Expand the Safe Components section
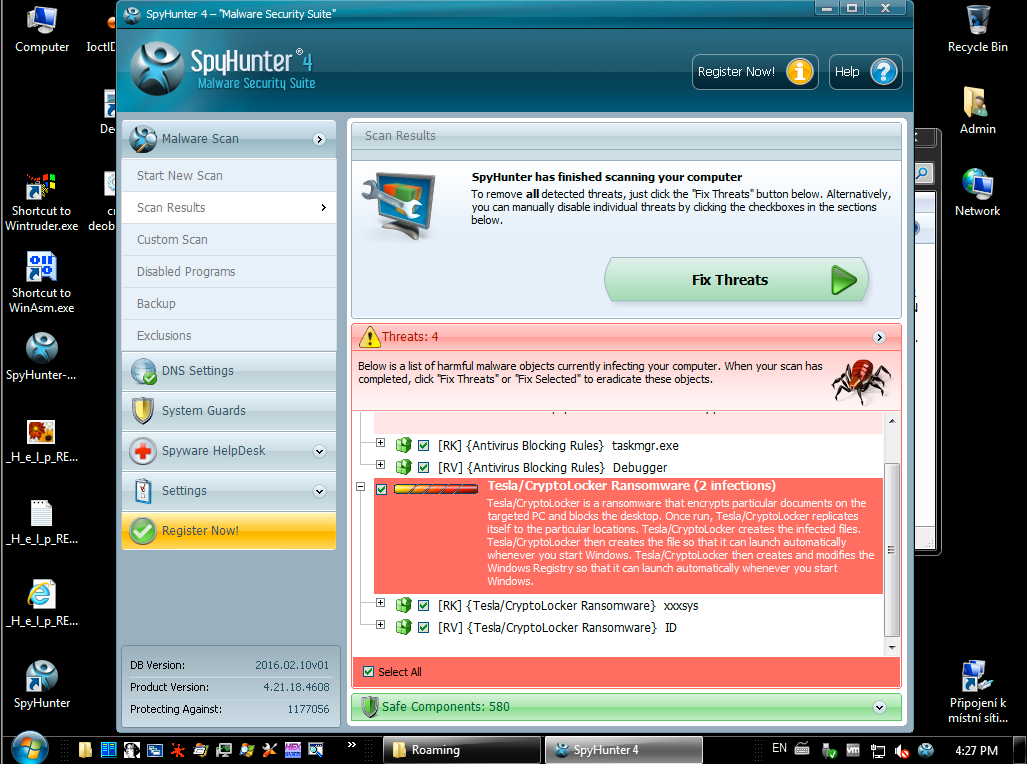 pyautogui.click(x=879, y=707)
